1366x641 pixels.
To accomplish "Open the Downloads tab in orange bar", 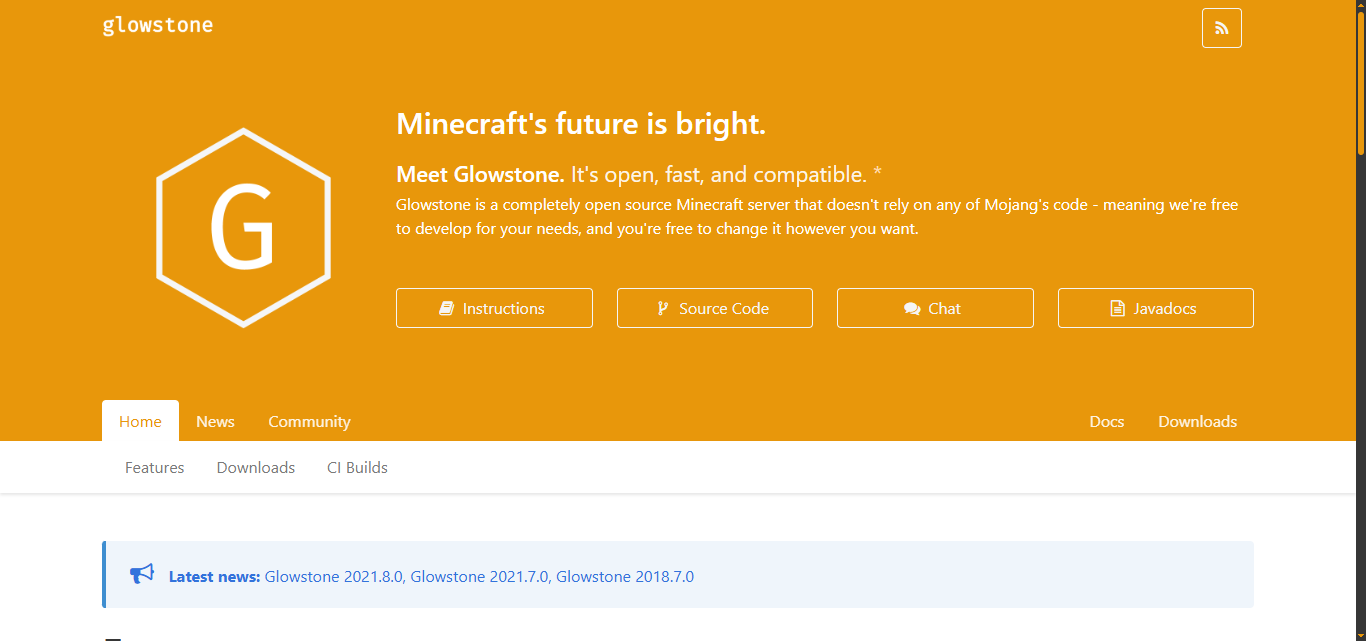I will pyautogui.click(x=1198, y=421).
